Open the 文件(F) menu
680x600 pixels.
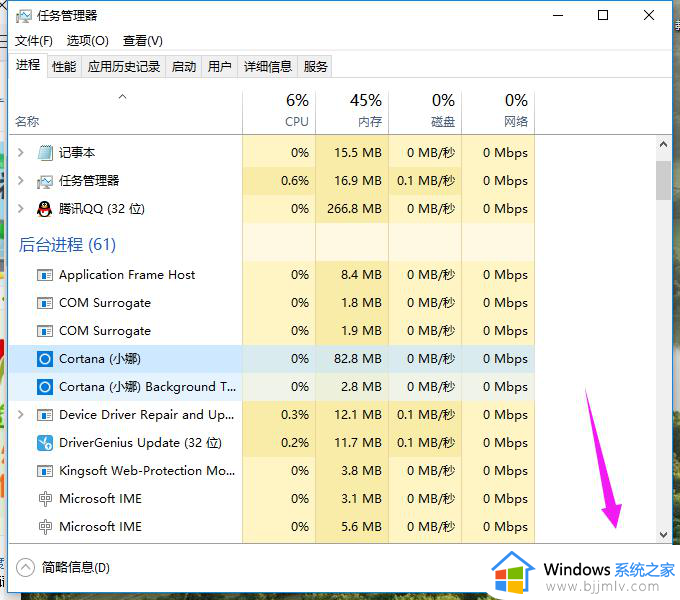[34, 41]
